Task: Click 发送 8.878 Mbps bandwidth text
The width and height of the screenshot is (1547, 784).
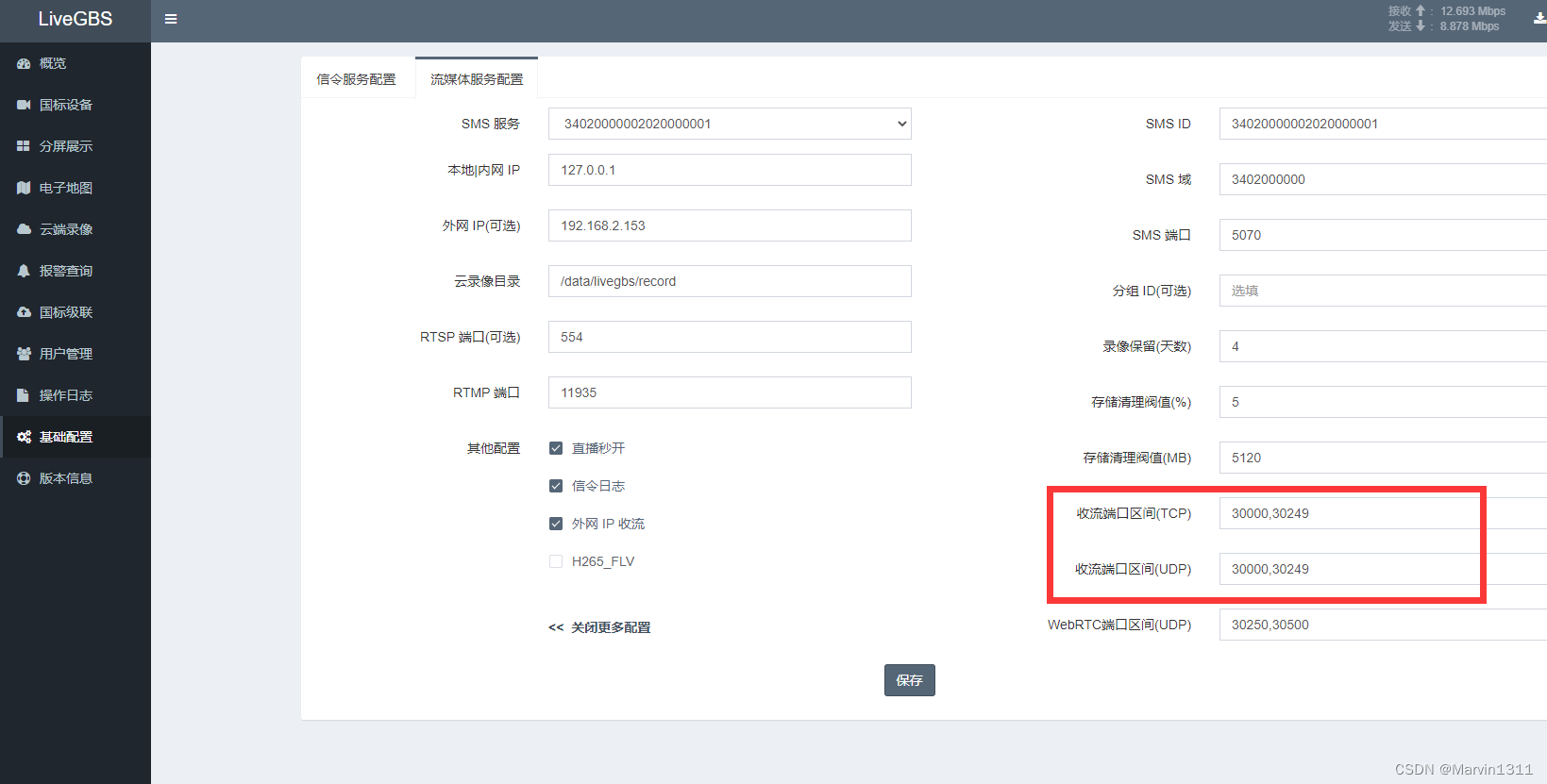Action: click(x=1444, y=26)
